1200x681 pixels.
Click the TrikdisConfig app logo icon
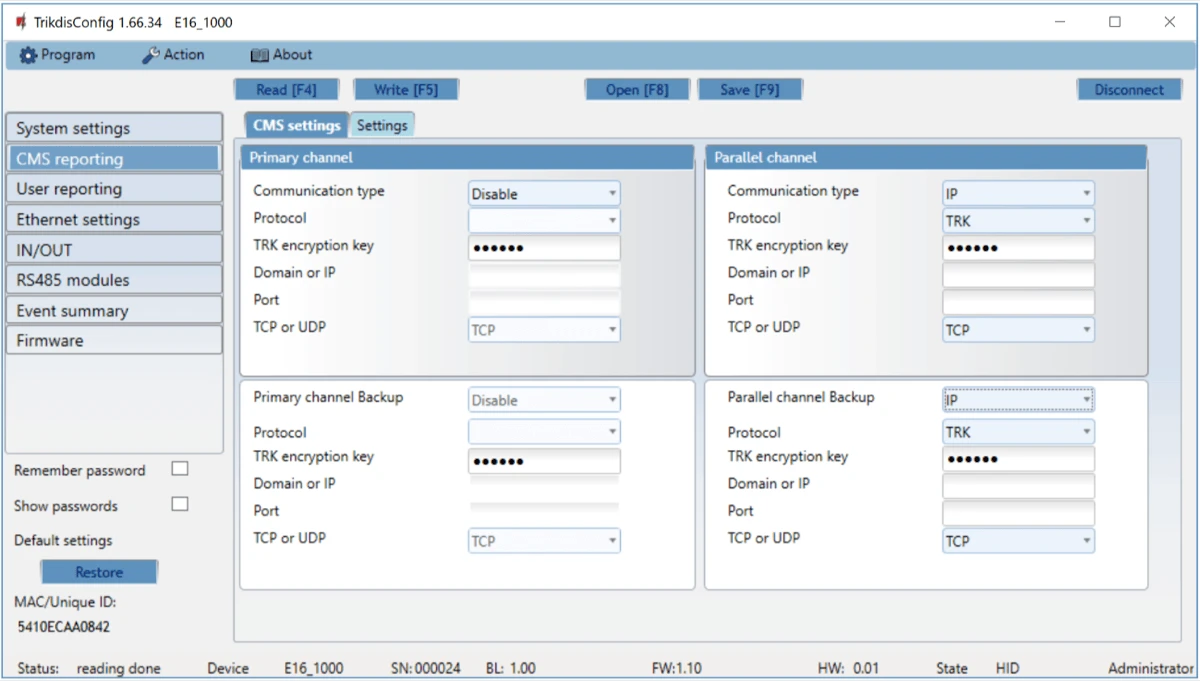(21, 22)
